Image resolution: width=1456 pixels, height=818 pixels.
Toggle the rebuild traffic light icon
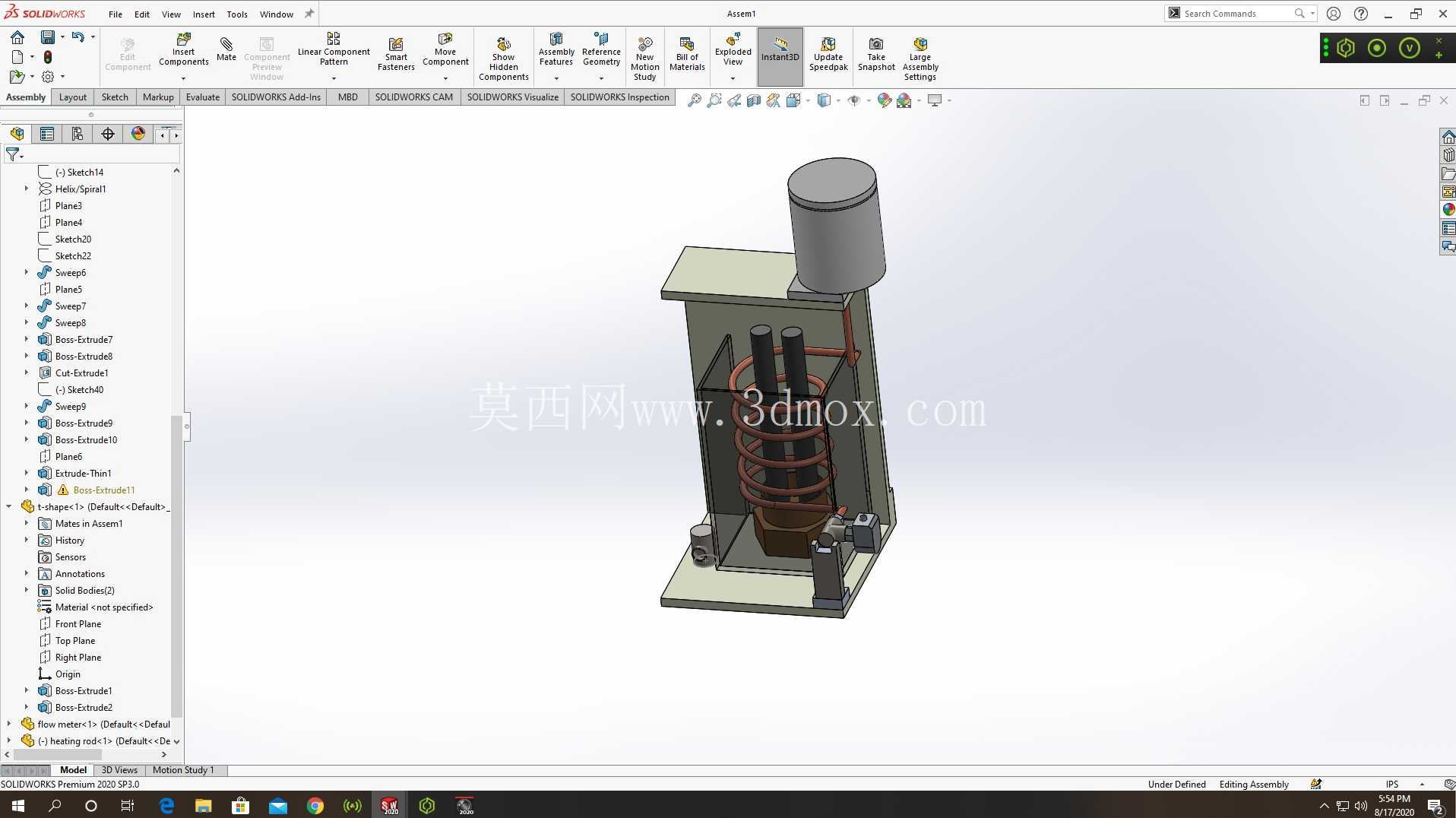47,57
